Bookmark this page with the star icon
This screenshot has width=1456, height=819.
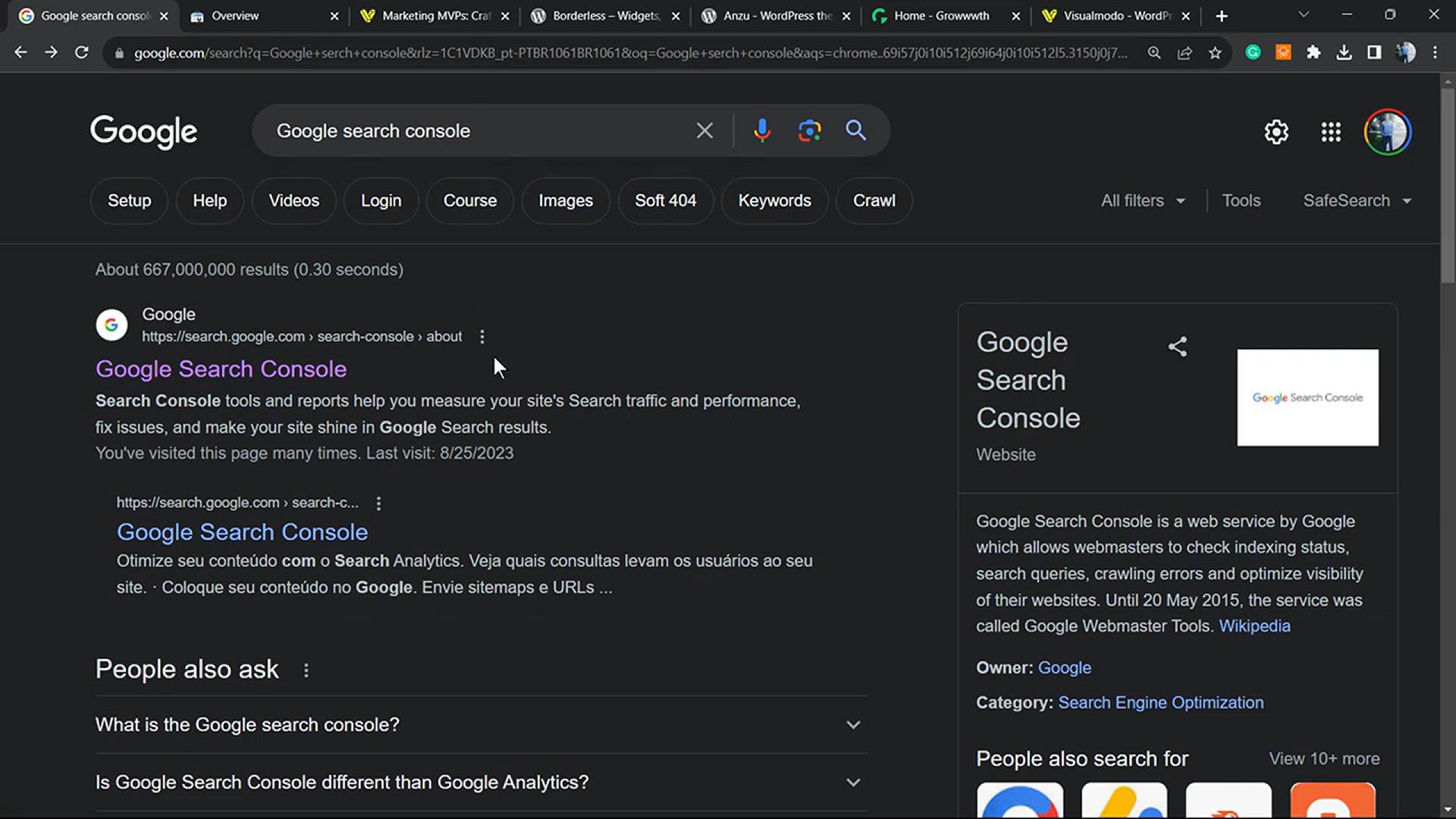point(1216,52)
